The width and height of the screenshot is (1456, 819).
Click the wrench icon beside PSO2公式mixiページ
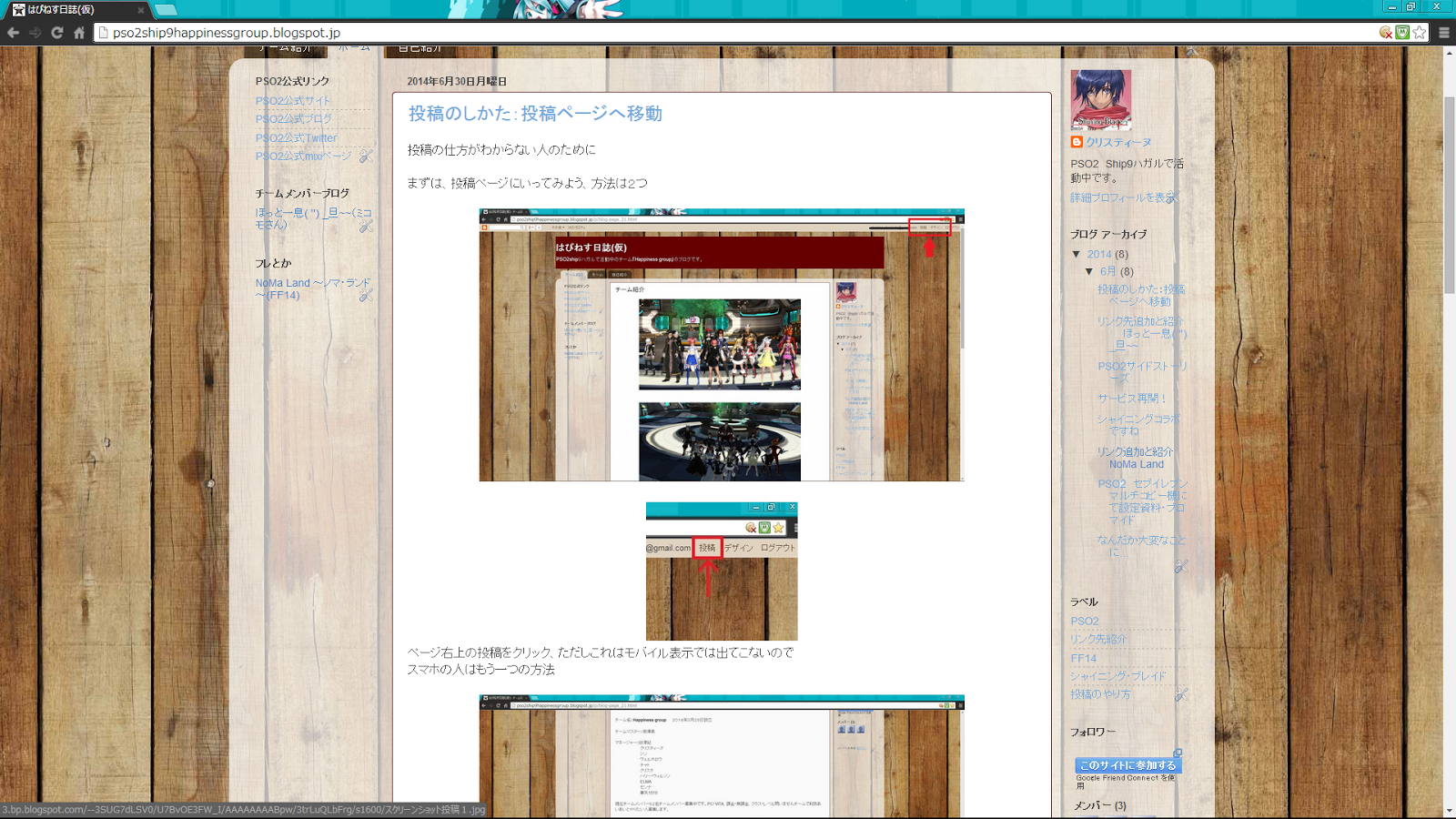pyautogui.click(x=366, y=157)
